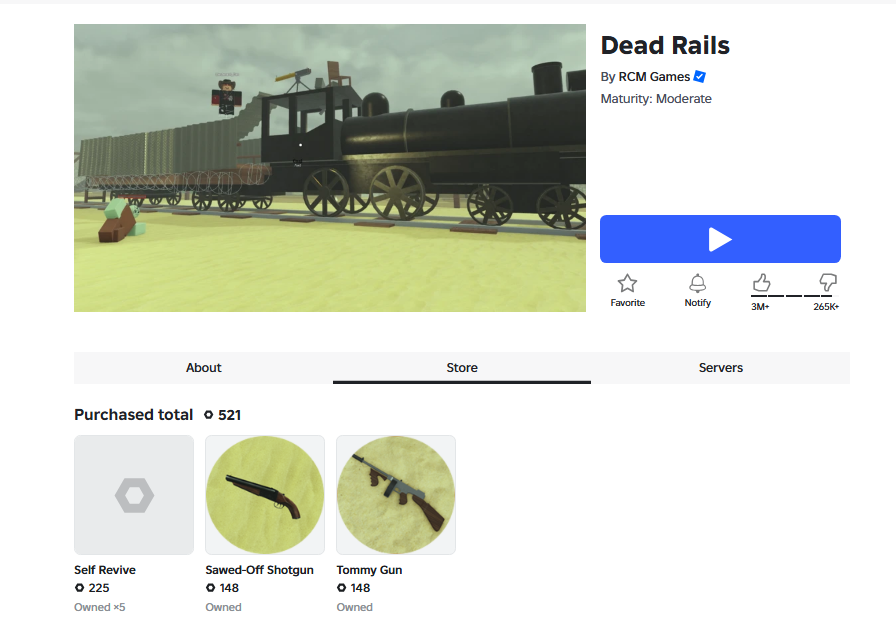Image resolution: width=896 pixels, height=632 pixels.
Task: Click Owned status under Tommy Gun
Action: pyautogui.click(x=354, y=607)
